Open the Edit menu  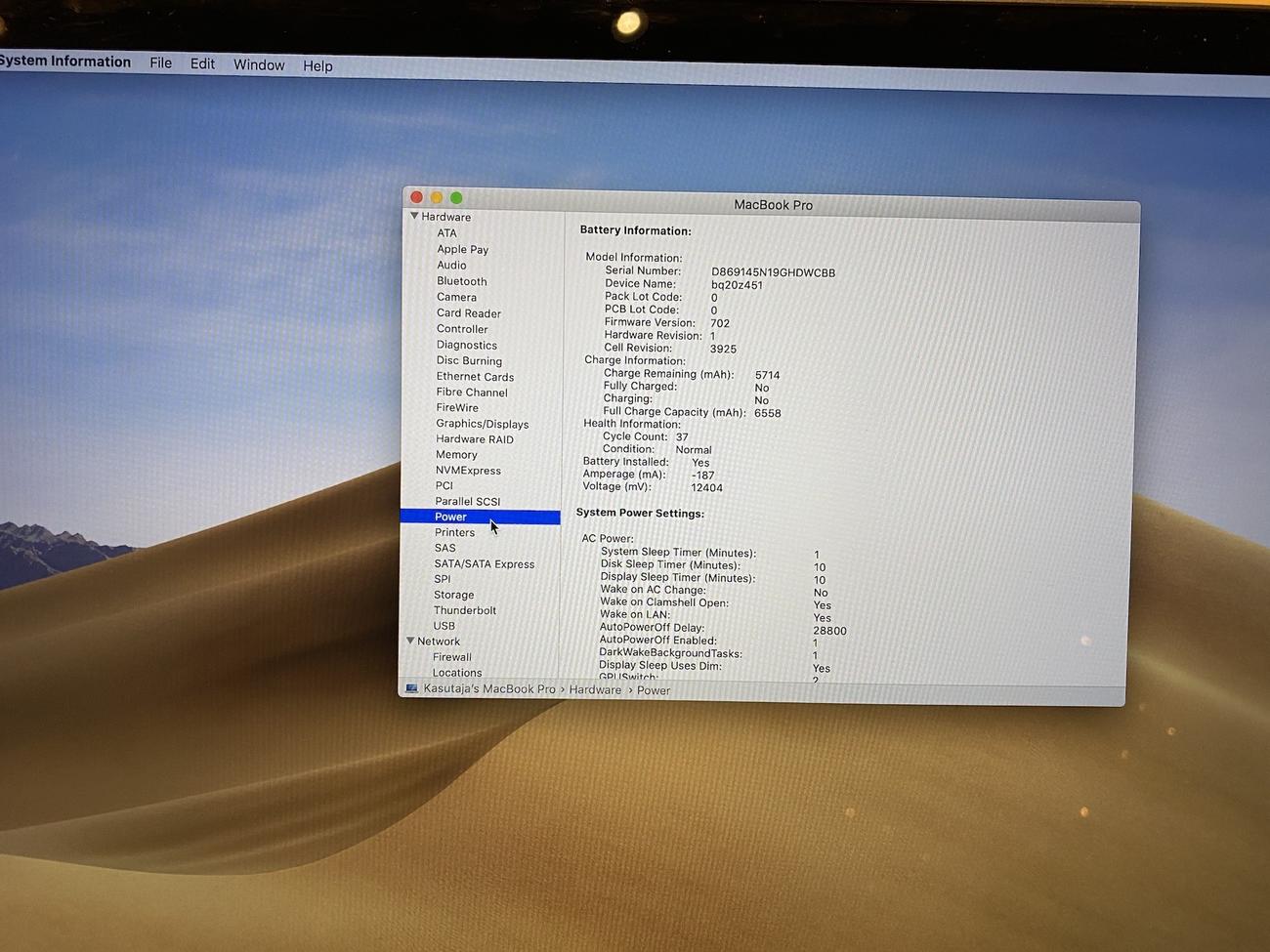tap(202, 63)
